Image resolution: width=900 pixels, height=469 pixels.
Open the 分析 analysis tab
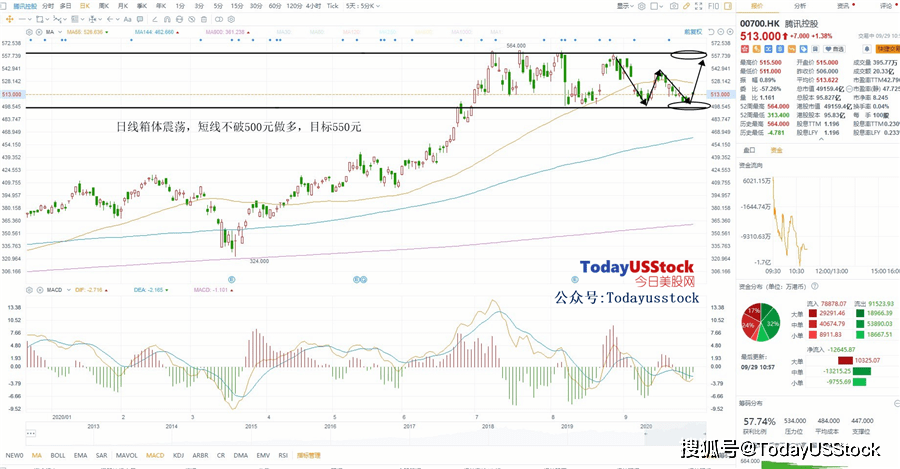pos(799,5)
